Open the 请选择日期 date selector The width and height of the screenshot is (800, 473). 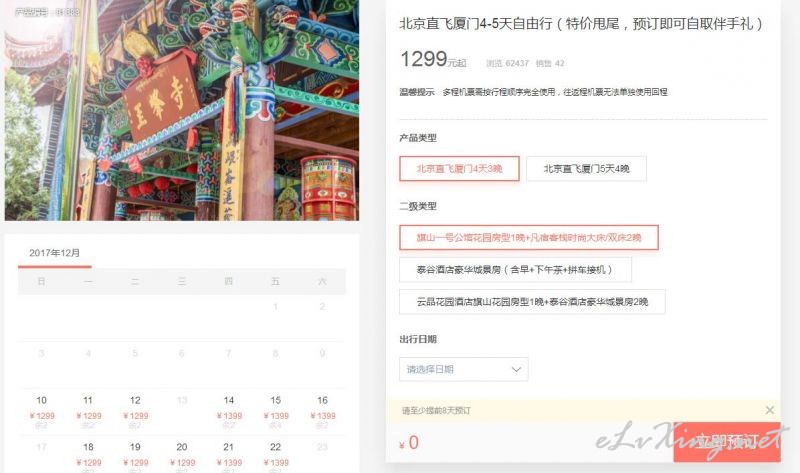click(x=464, y=369)
